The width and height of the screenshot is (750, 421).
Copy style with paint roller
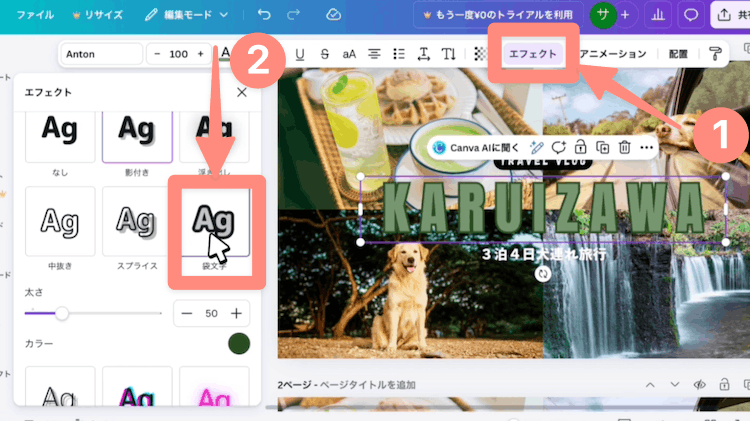(715, 54)
